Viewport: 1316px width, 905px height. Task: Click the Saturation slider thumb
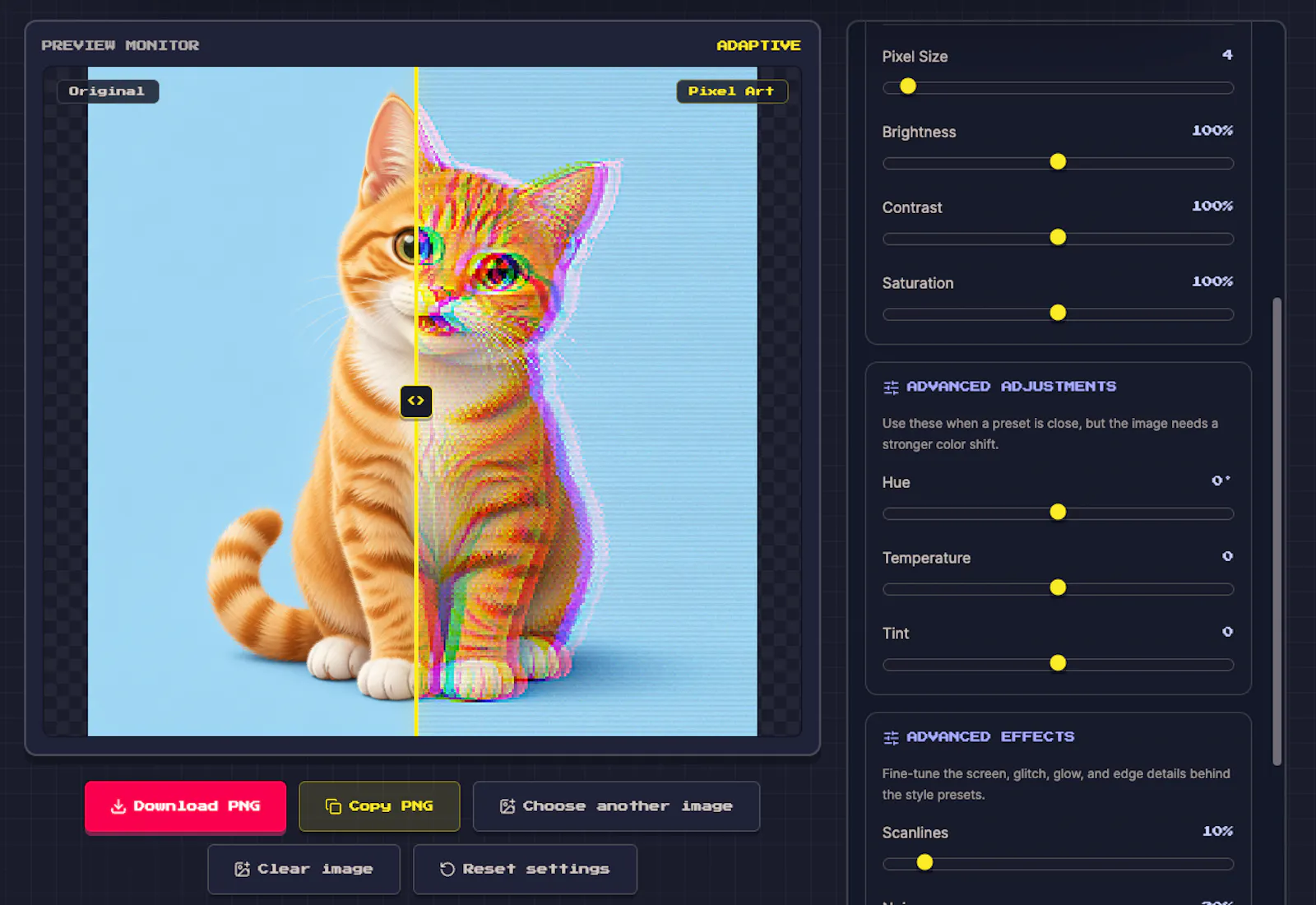pyautogui.click(x=1058, y=313)
